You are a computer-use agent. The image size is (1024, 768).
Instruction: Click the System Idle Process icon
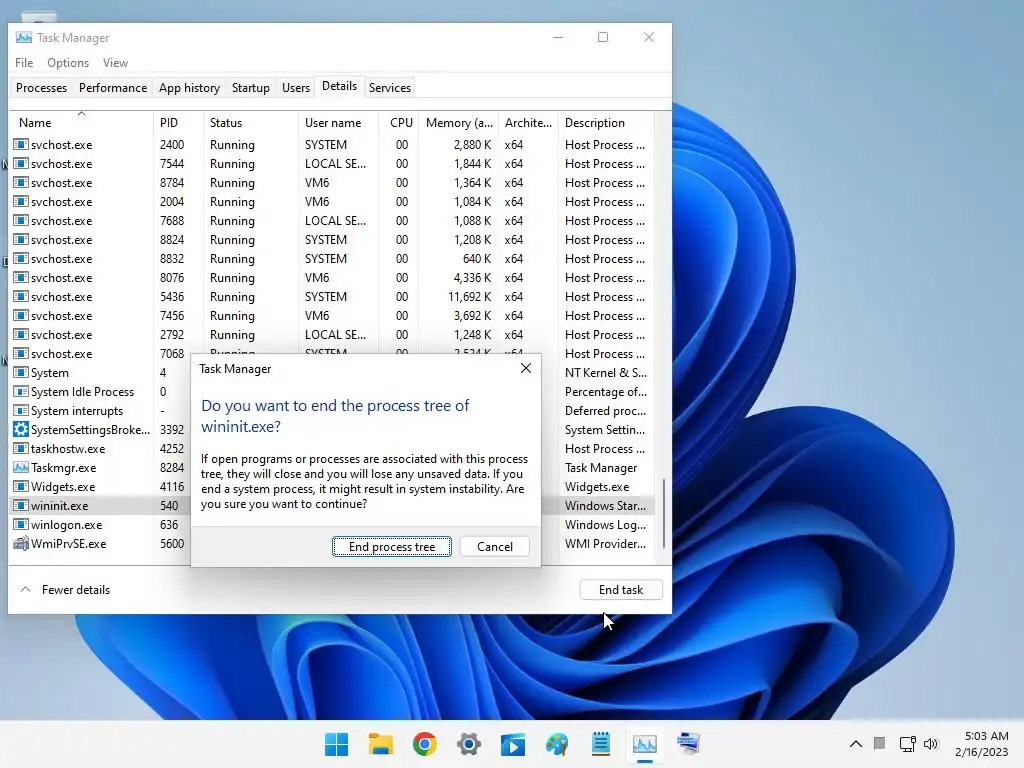click(21, 392)
